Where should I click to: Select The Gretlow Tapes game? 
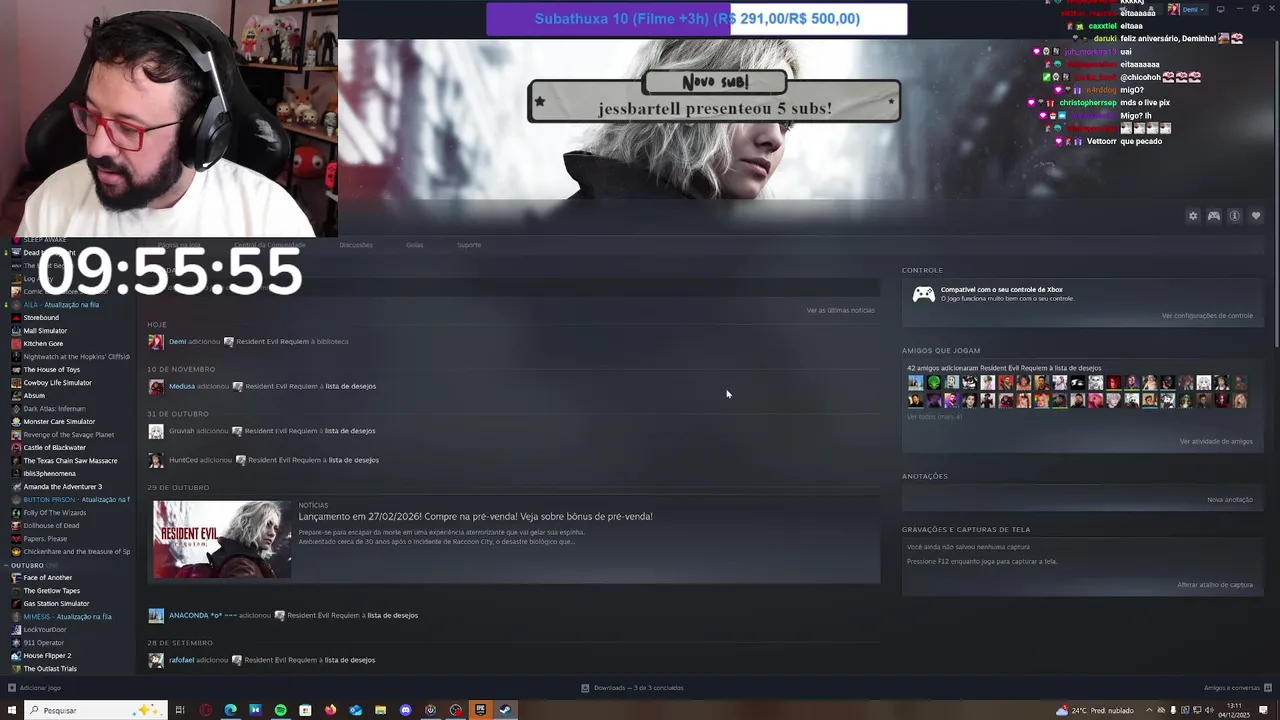[x=51, y=591]
